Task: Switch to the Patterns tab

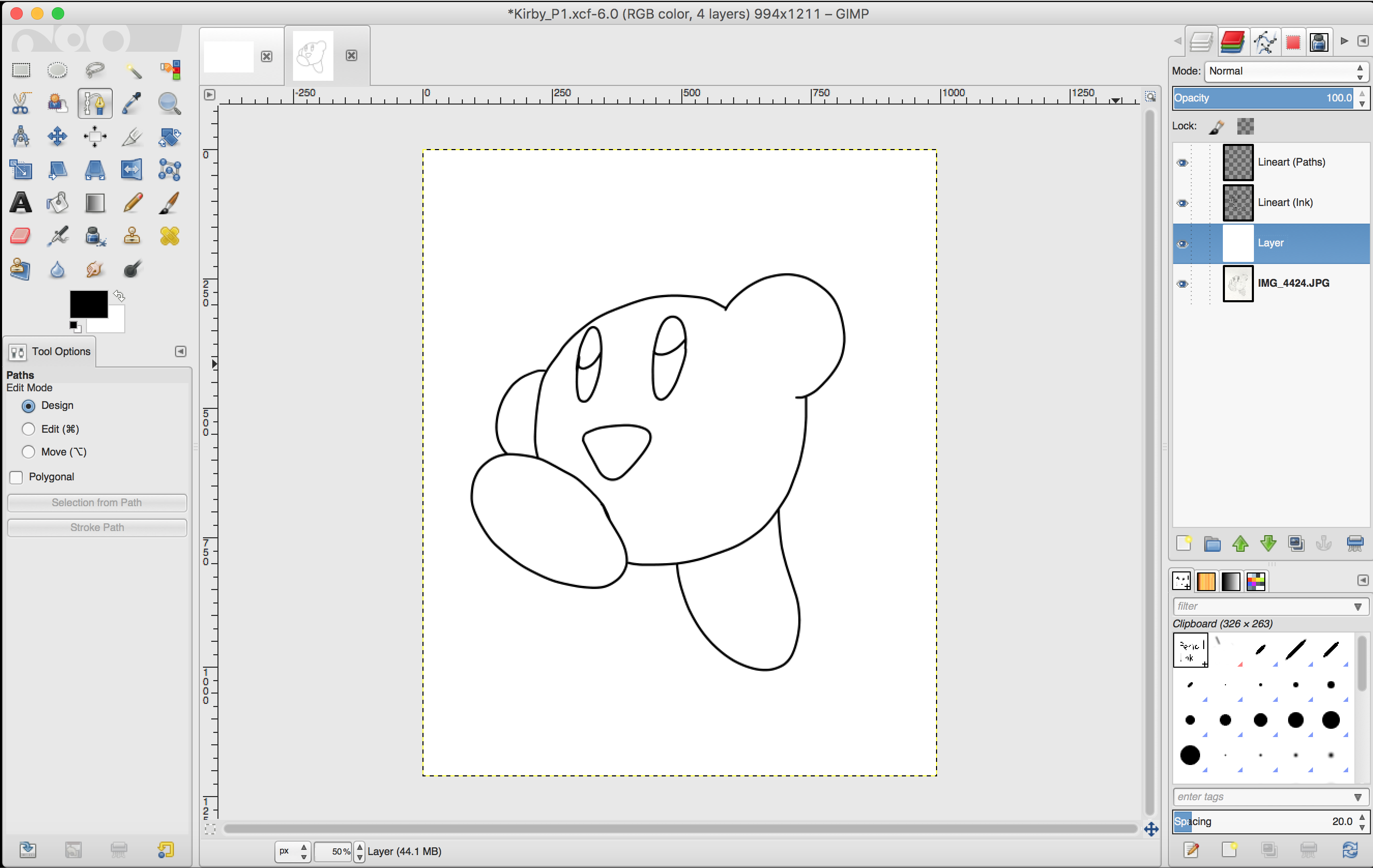Action: click(x=1206, y=581)
